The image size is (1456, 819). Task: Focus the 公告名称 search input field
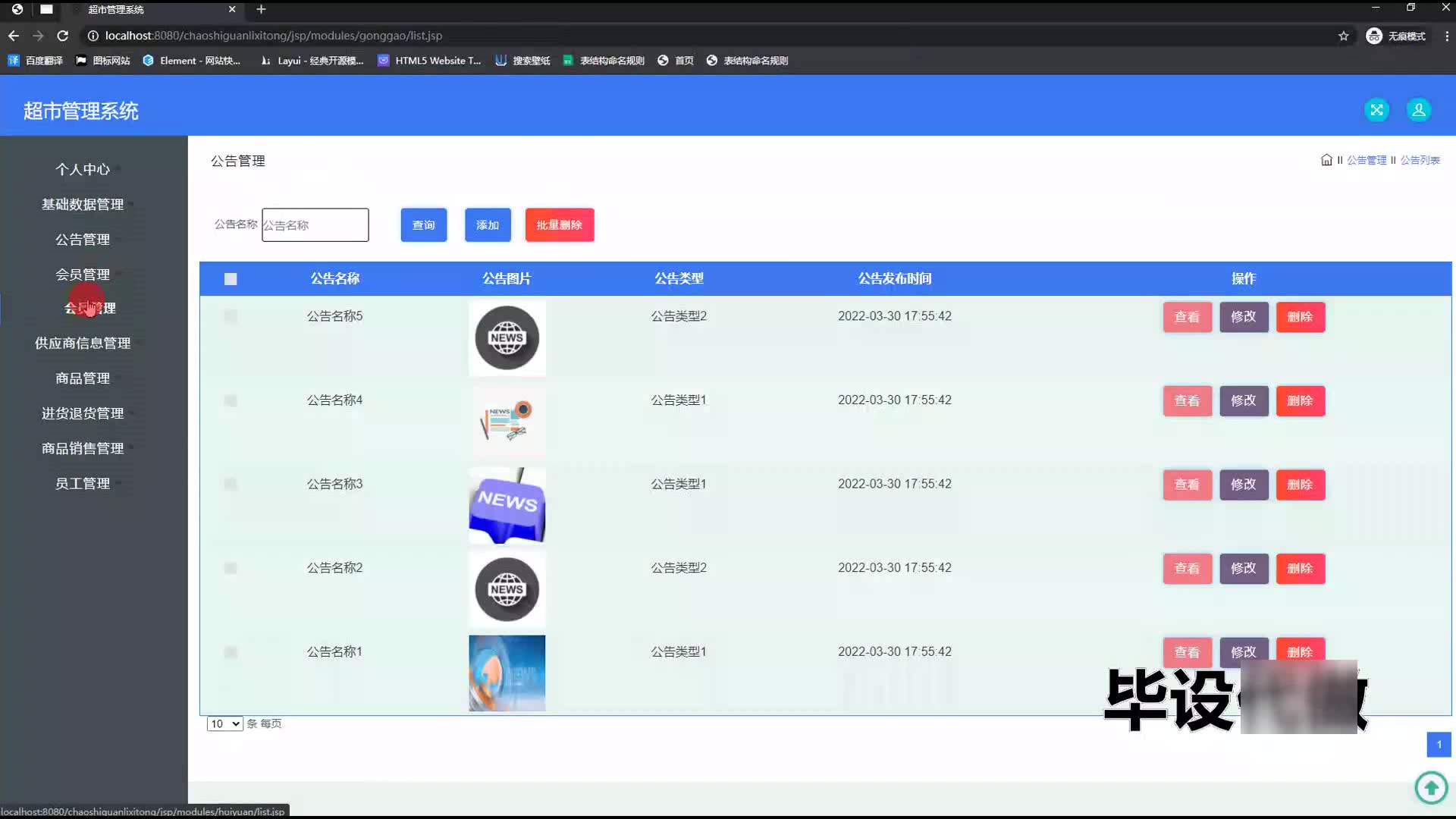315,225
